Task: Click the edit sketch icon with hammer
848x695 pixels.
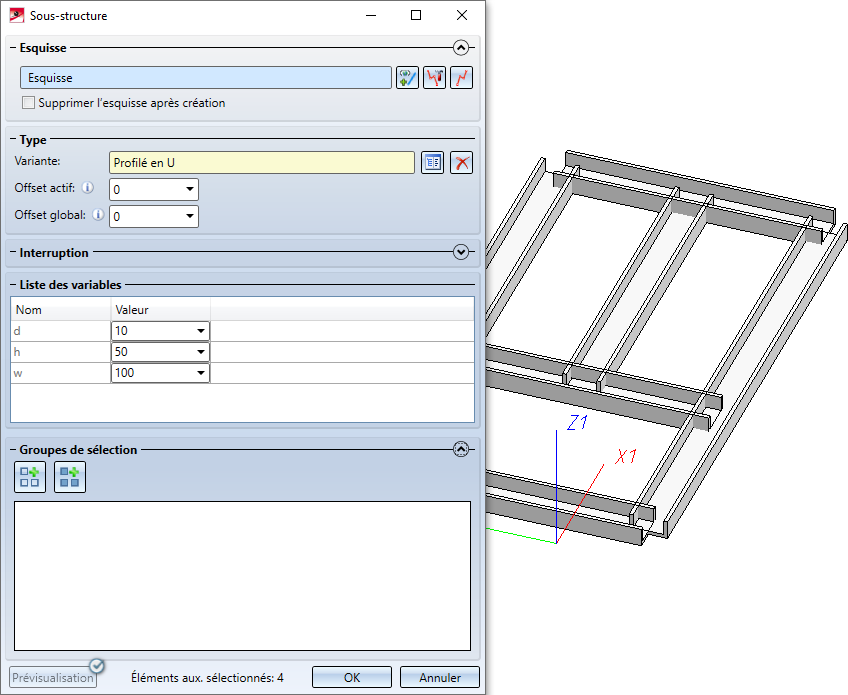Action: pyautogui.click(x=434, y=78)
